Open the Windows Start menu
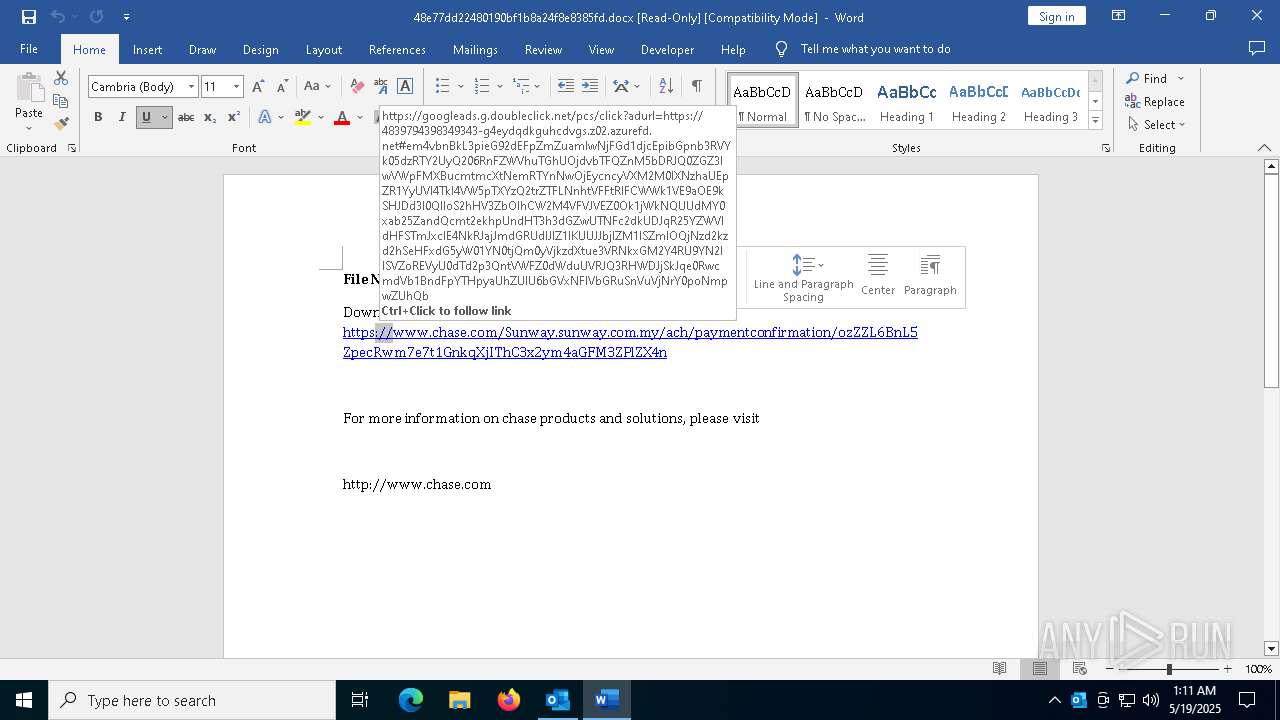This screenshot has width=1280, height=720. pos(24,700)
